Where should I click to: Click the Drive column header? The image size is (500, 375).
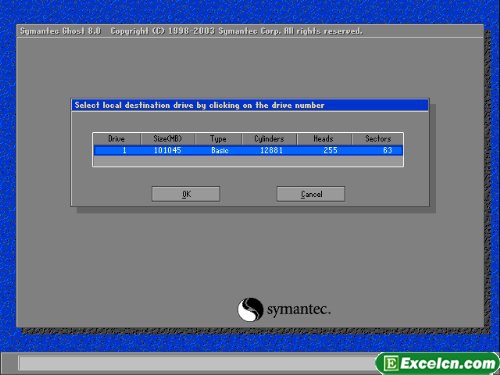pyautogui.click(x=117, y=139)
